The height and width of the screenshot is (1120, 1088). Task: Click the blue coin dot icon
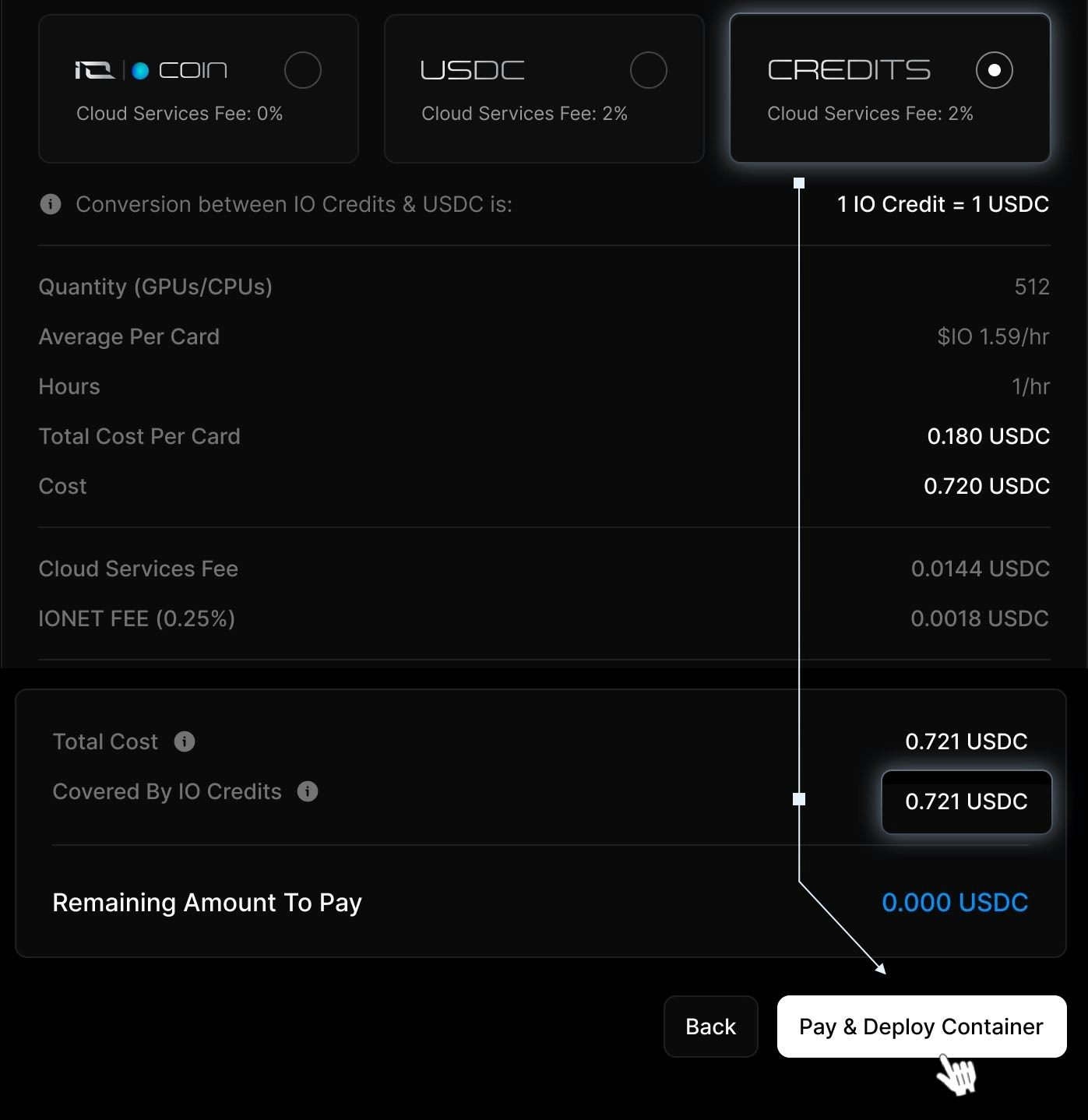(140, 71)
